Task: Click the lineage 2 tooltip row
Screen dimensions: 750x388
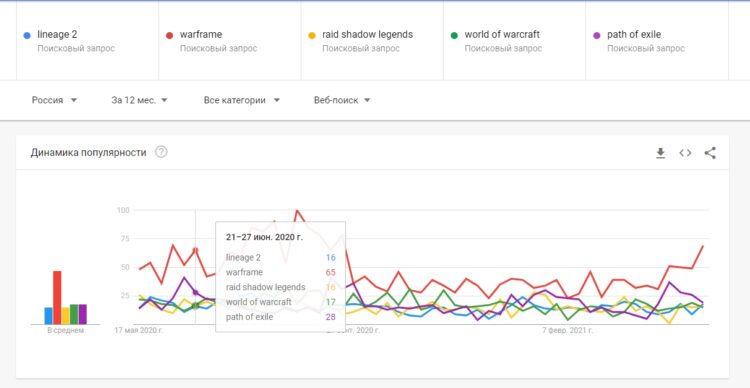Action: (281, 257)
